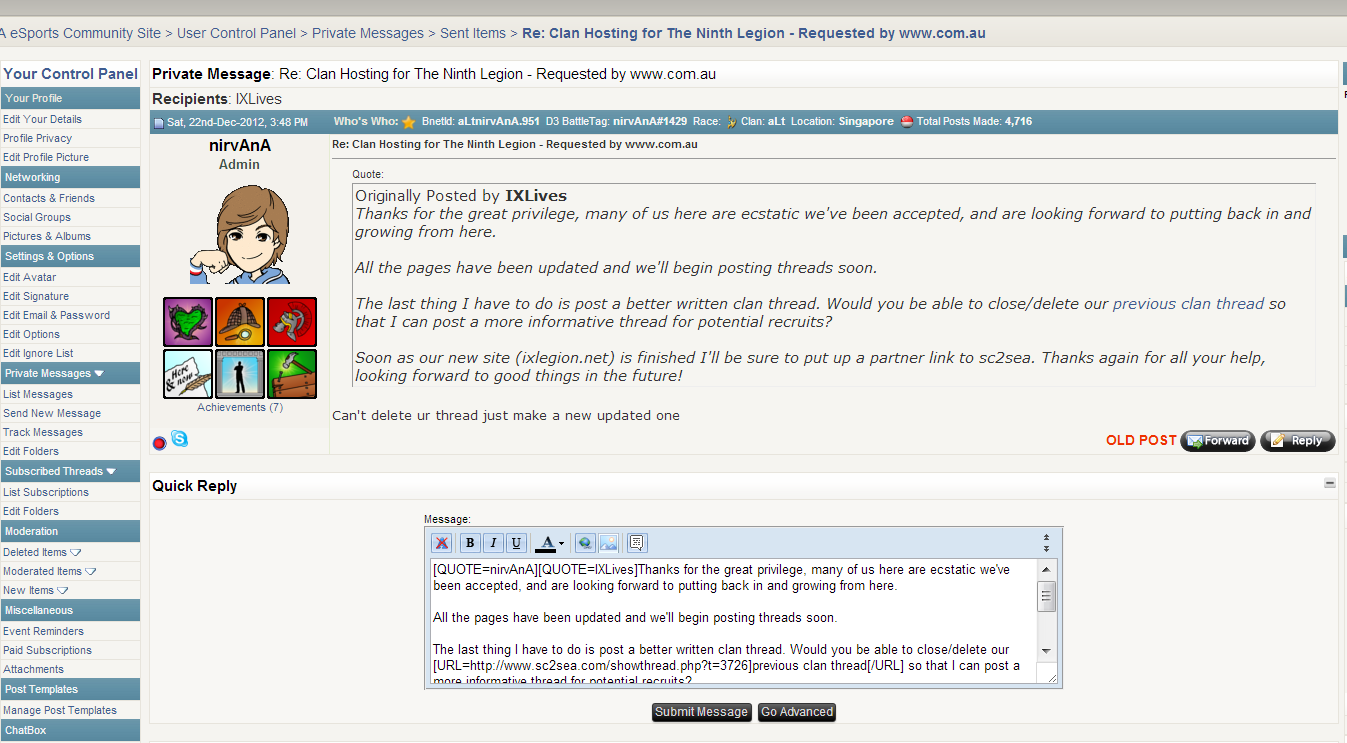Collapse the Quick Reply panel
This screenshot has height=743, width=1347.
1330,483
